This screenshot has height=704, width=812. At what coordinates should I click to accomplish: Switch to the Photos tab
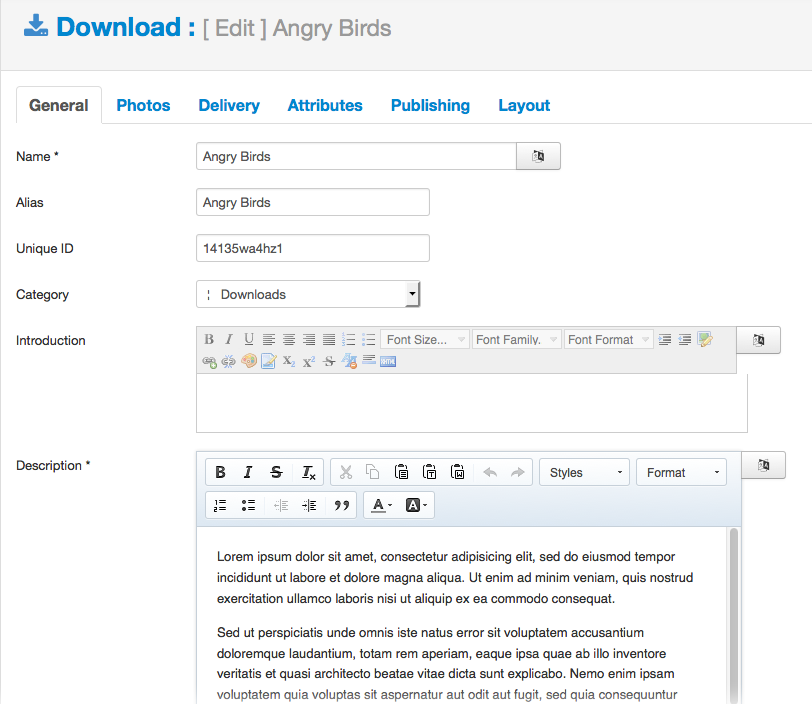143,105
